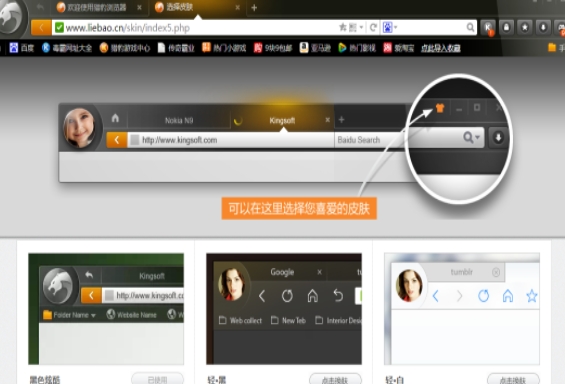Click the underlined import data bookmark link

(x=441, y=48)
